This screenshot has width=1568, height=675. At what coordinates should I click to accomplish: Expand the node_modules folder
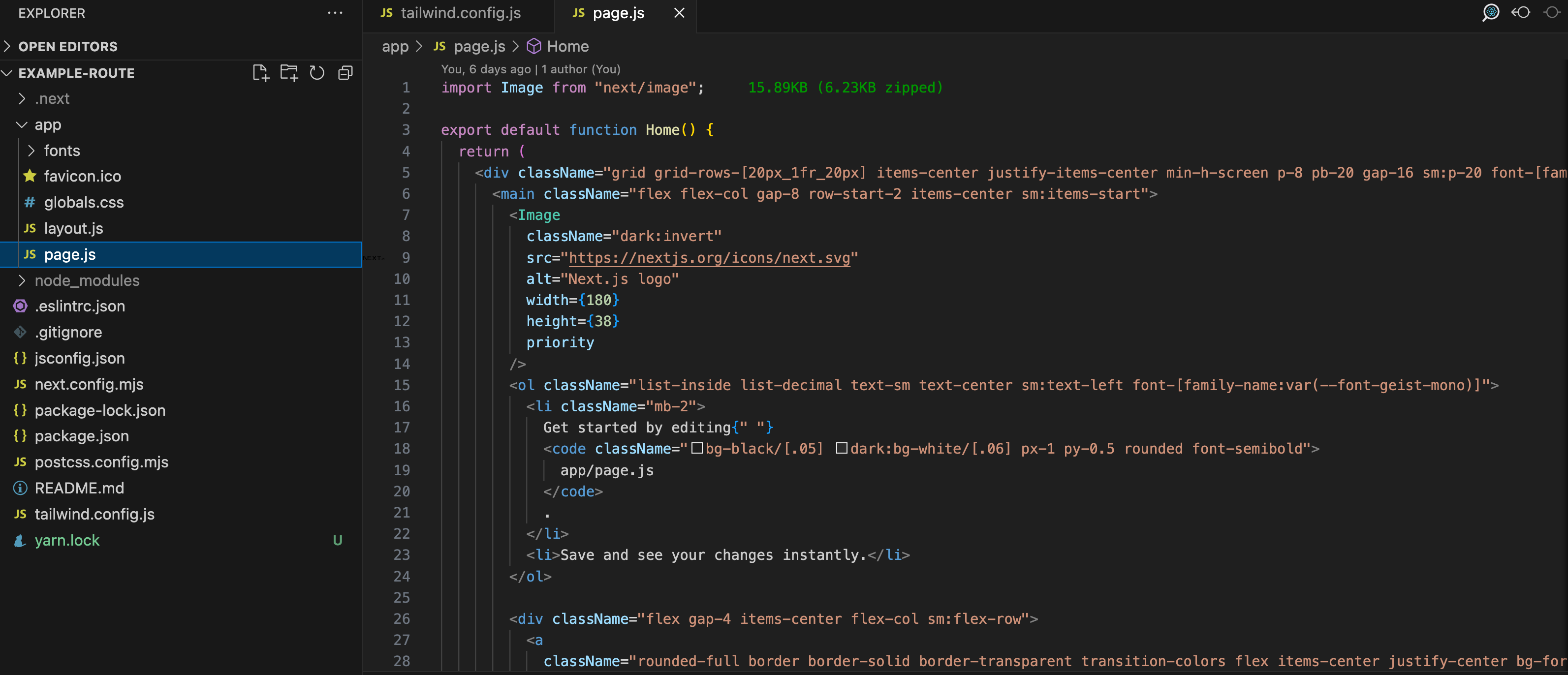(x=87, y=280)
